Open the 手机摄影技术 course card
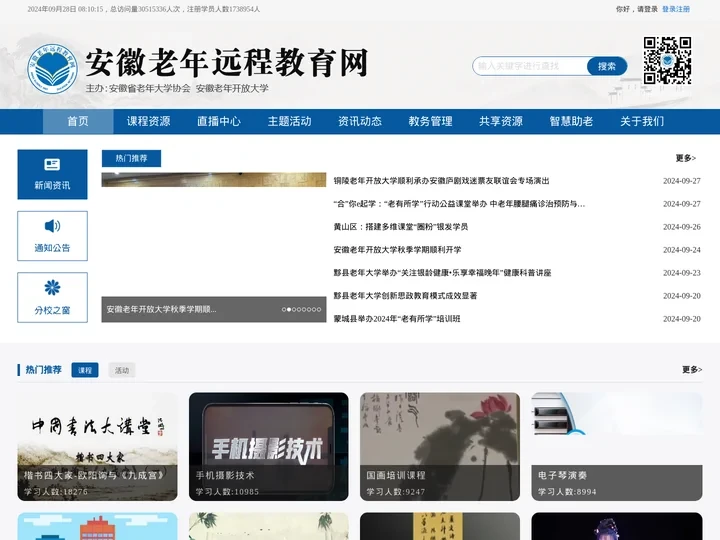The height and width of the screenshot is (540, 720). click(269, 446)
